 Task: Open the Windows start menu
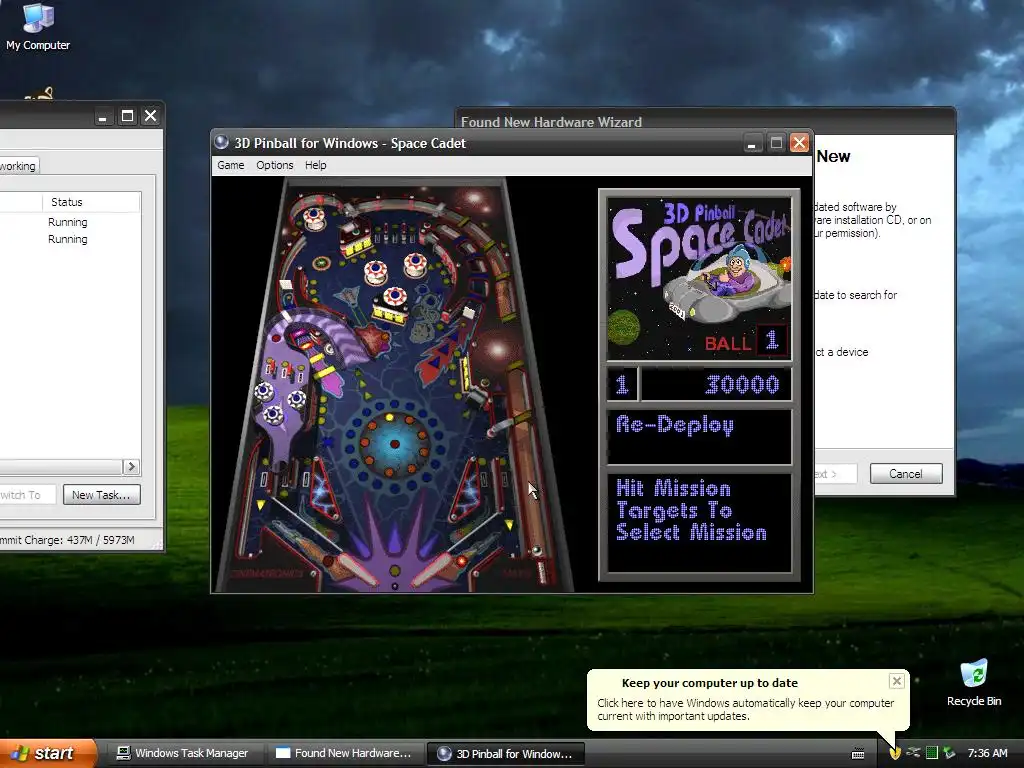pos(47,753)
